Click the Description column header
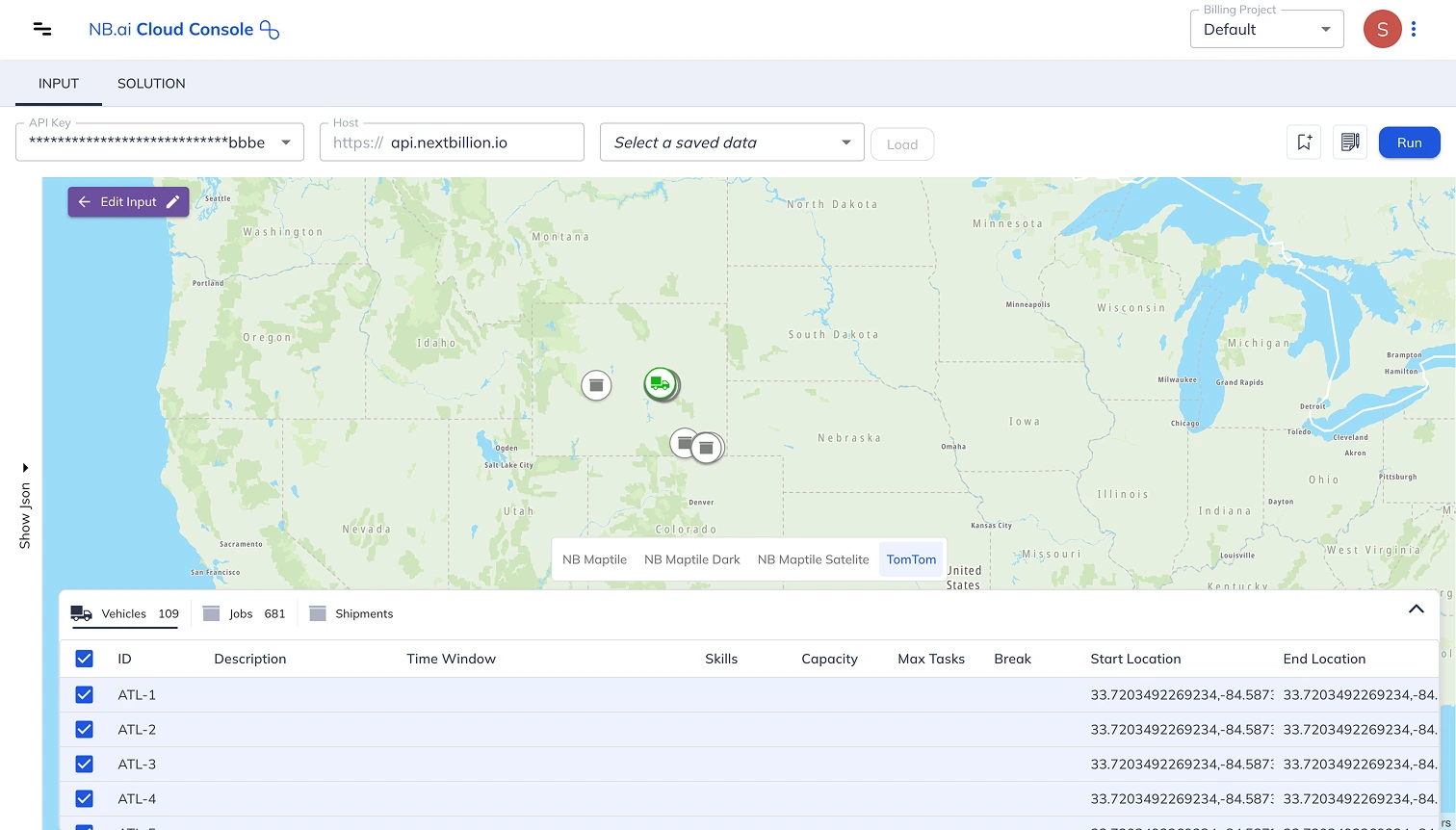Viewport: 1456px width, 830px height. (x=250, y=659)
